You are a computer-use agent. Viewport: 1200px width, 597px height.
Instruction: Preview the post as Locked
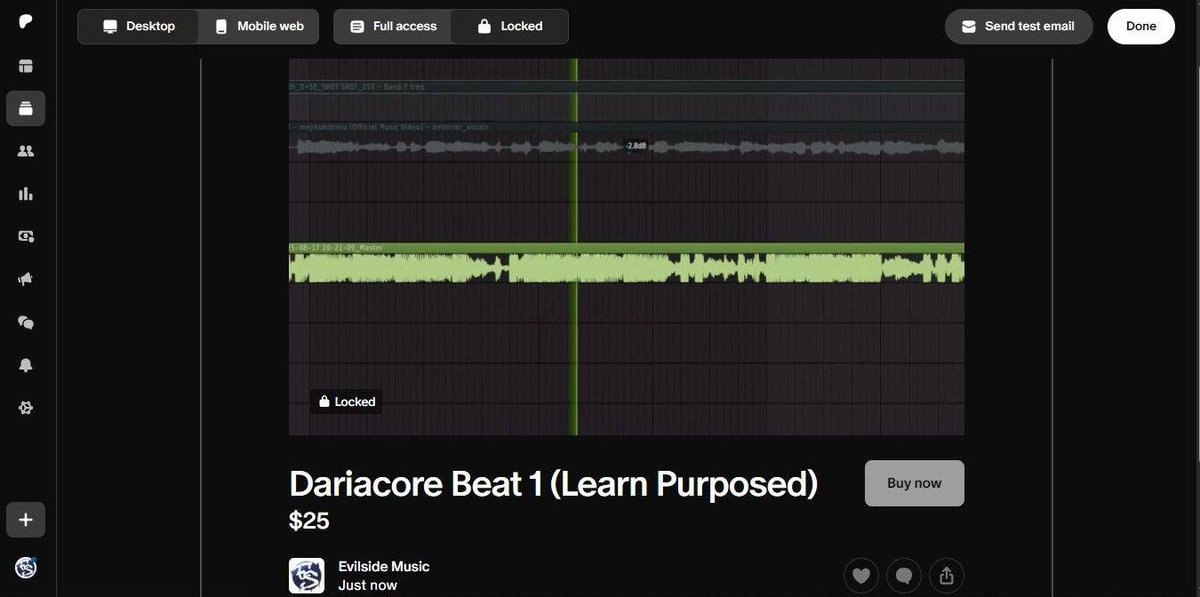[x=510, y=26]
